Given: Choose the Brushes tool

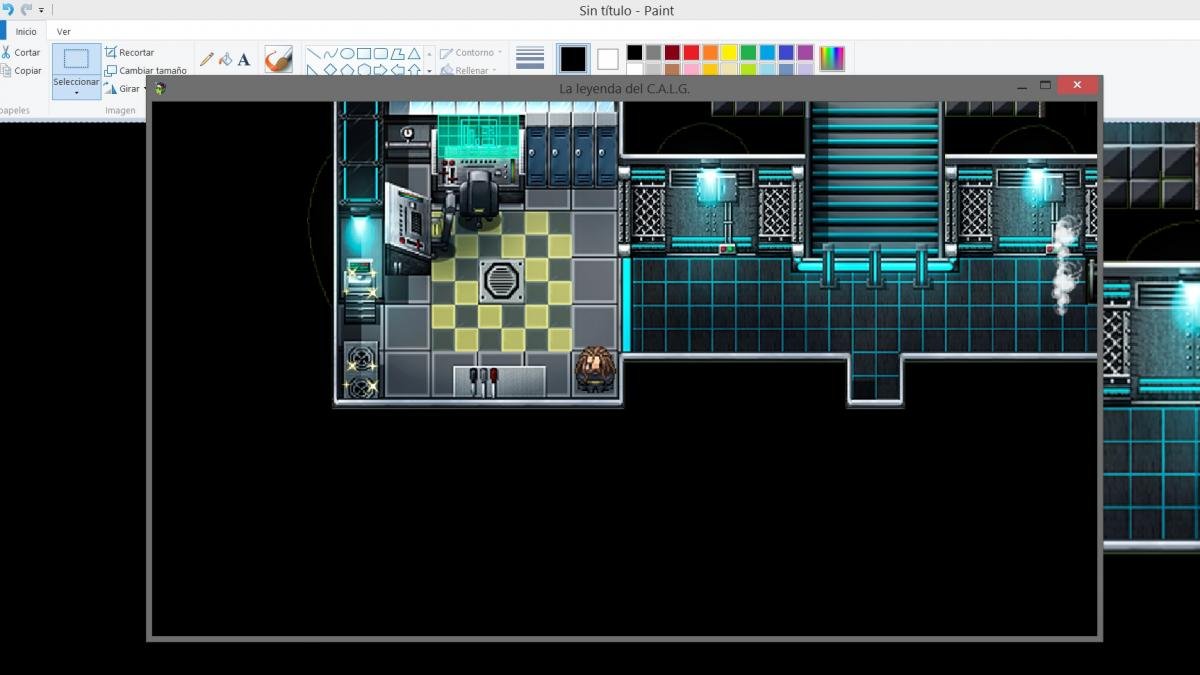Looking at the screenshot, I should coord(278,59).
